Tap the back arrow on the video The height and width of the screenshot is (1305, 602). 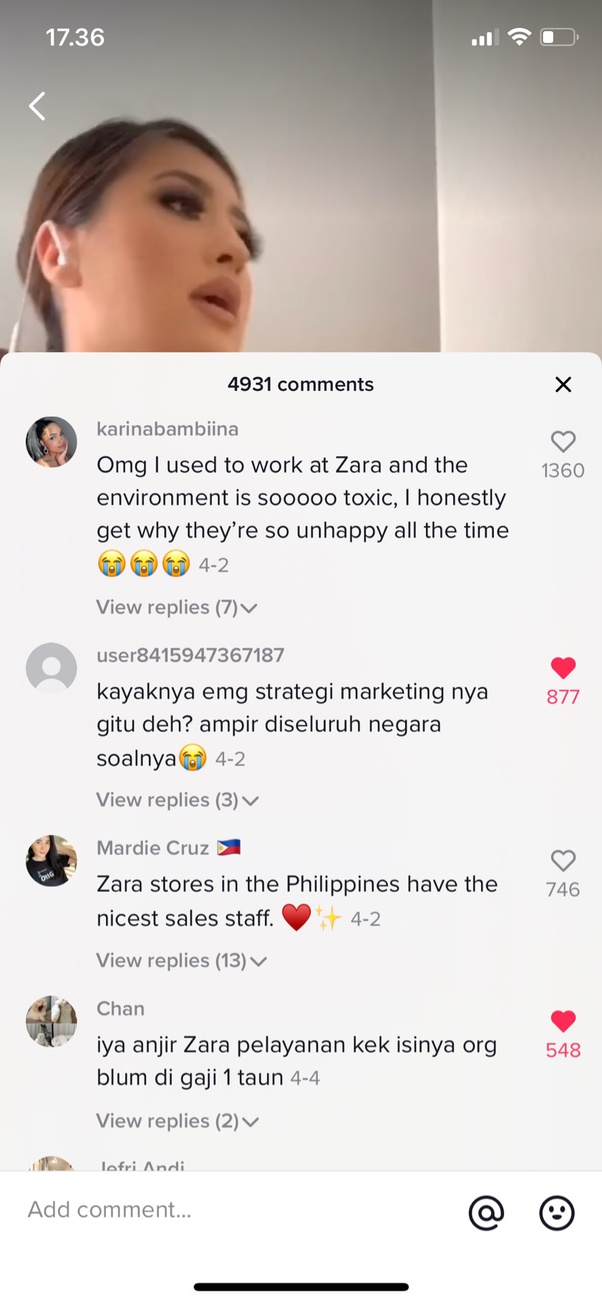click(37, 106)
